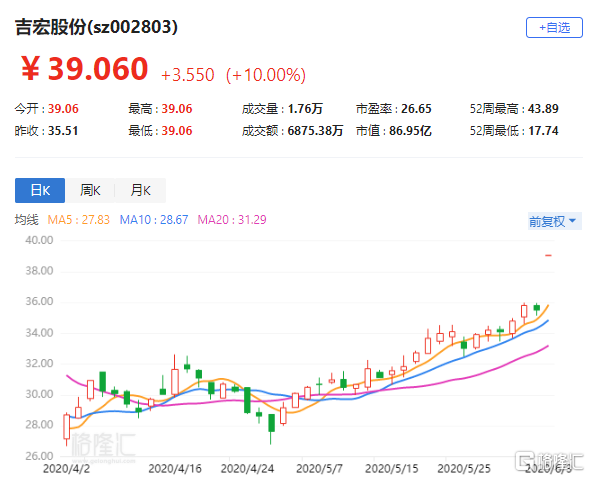The height and width of the screenshot is (478, 590).
Task: Open the 前复权 adjustment dropdown
Action: 554,221
